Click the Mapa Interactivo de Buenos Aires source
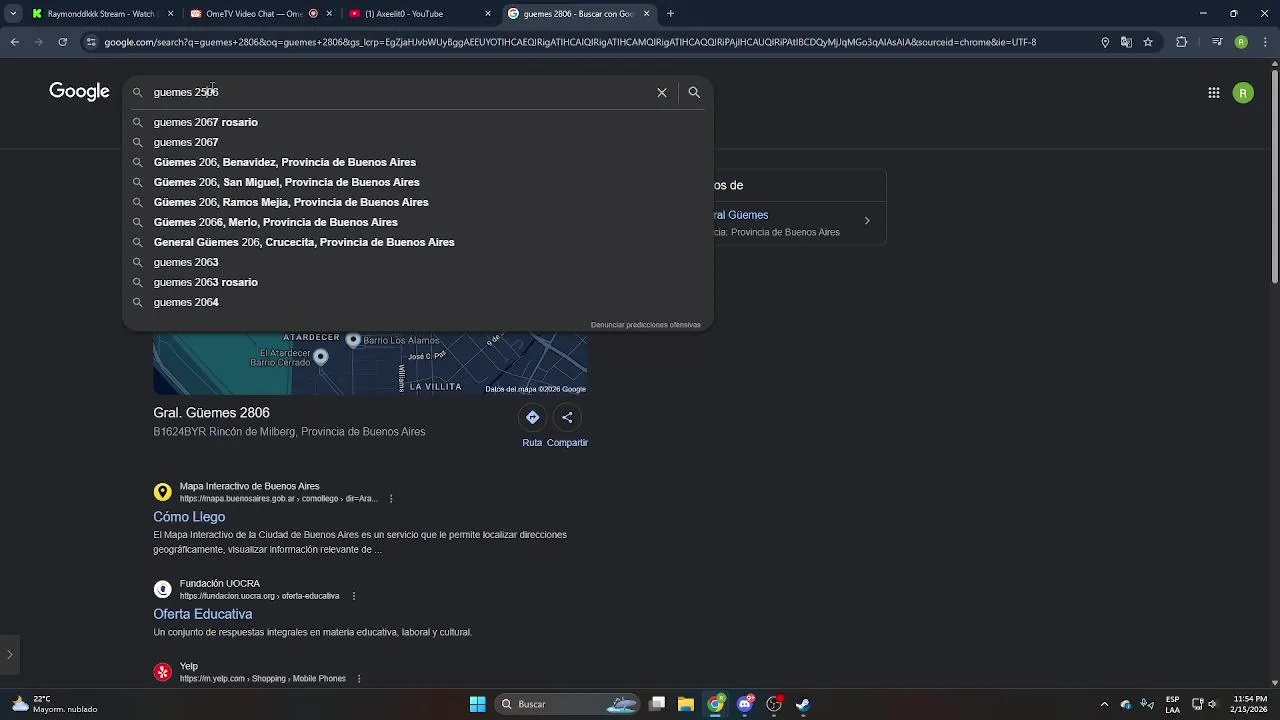This screenshot has height=720, width=1280. (249, 486)
